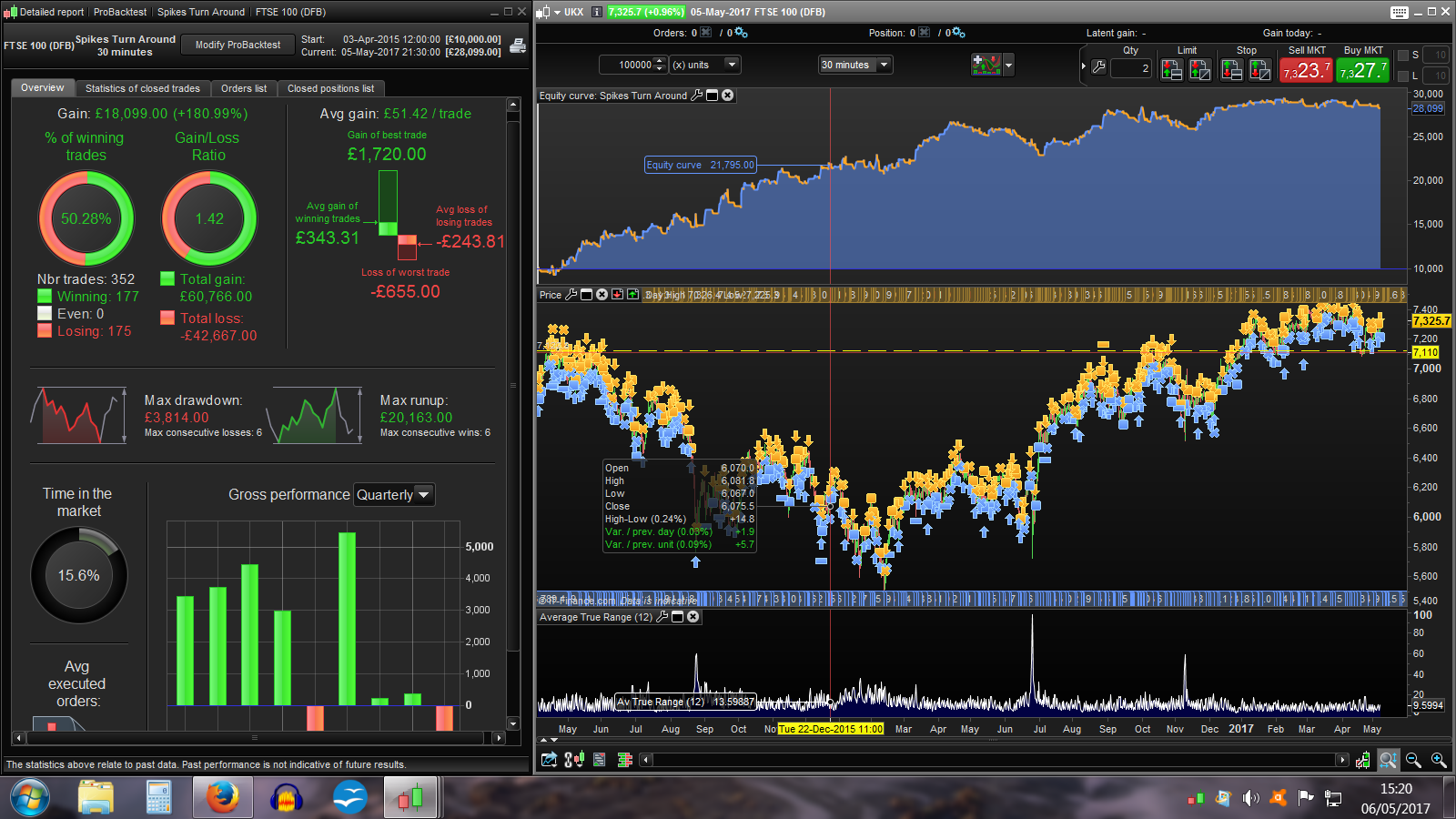Viewport: 1456px width, 819px height.
Task: Click the red-green bars icon in bottom toolbar
Action: [625, 759]
